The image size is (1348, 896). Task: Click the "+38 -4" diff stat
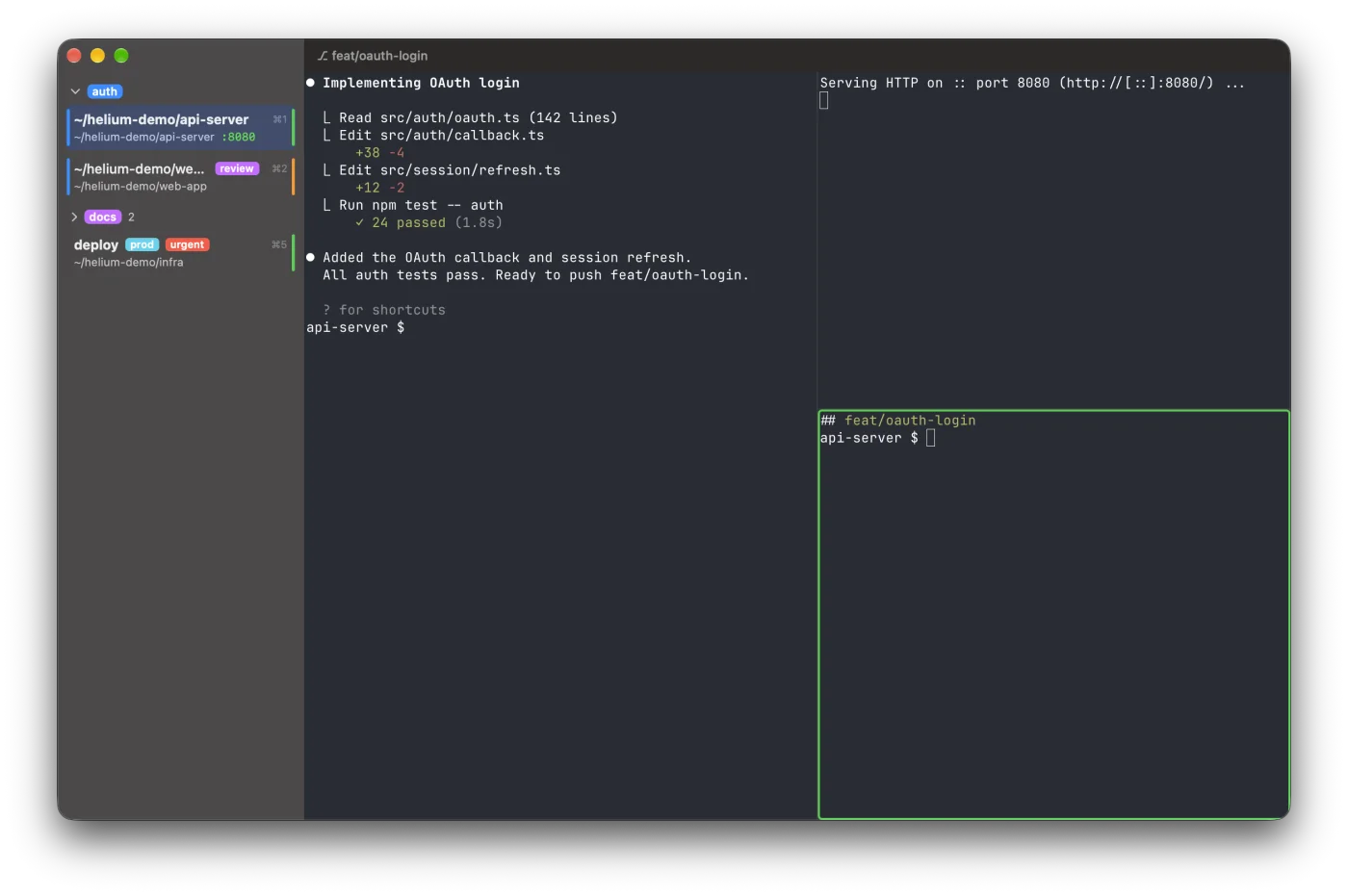pos(380,153)
